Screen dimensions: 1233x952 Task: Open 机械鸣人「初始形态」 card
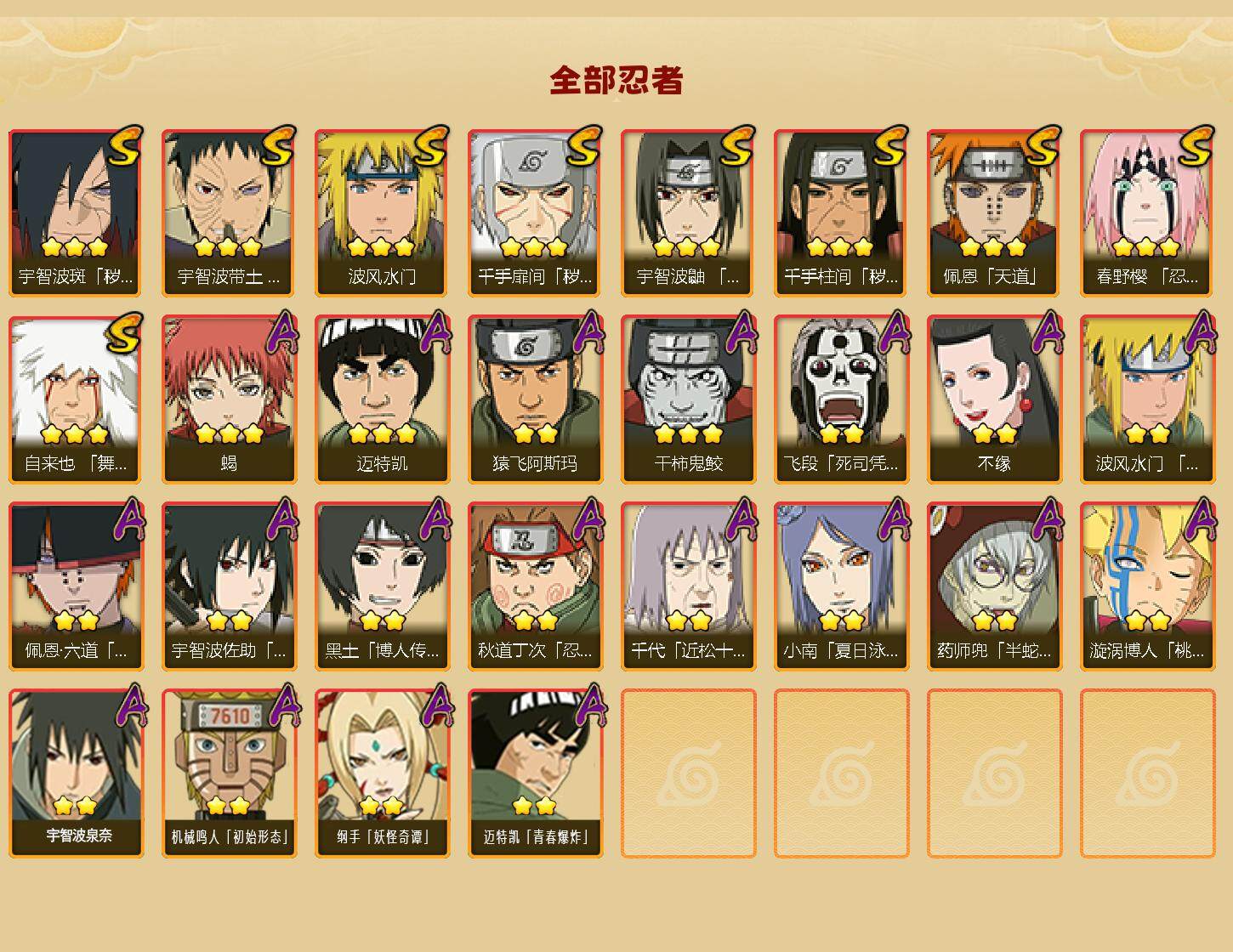229,773
